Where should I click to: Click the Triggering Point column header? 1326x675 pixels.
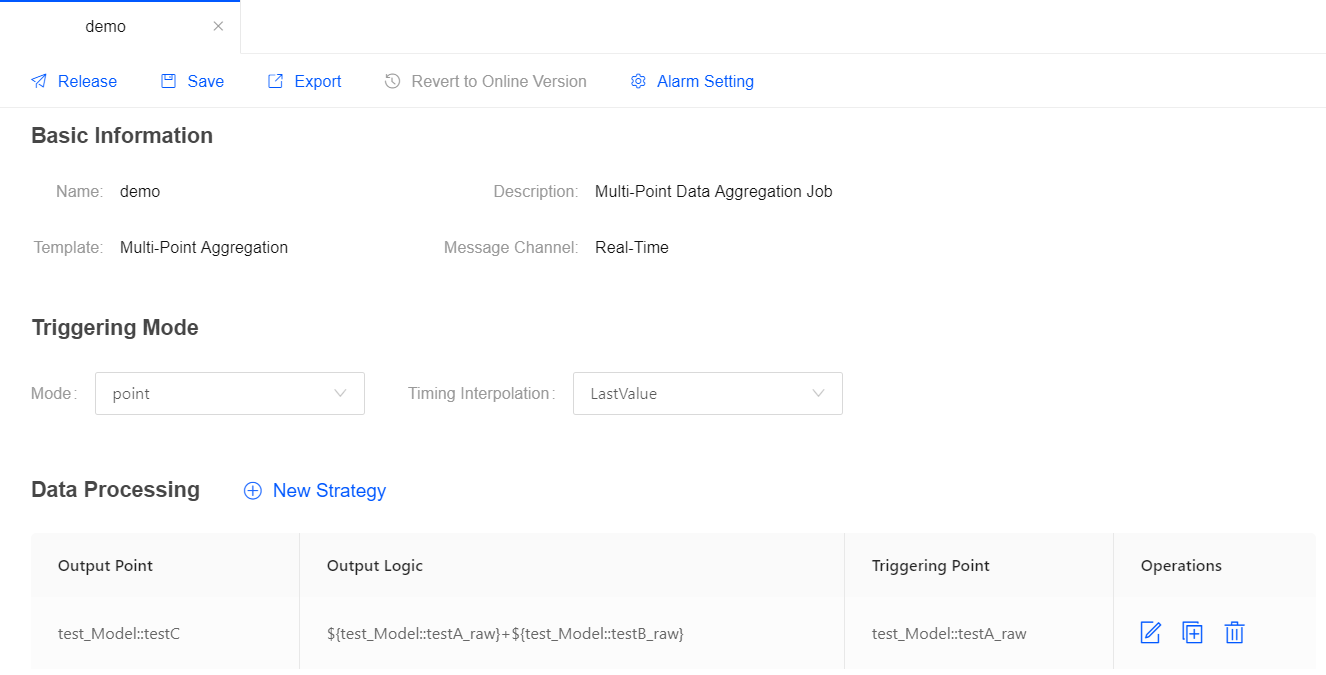930,566
